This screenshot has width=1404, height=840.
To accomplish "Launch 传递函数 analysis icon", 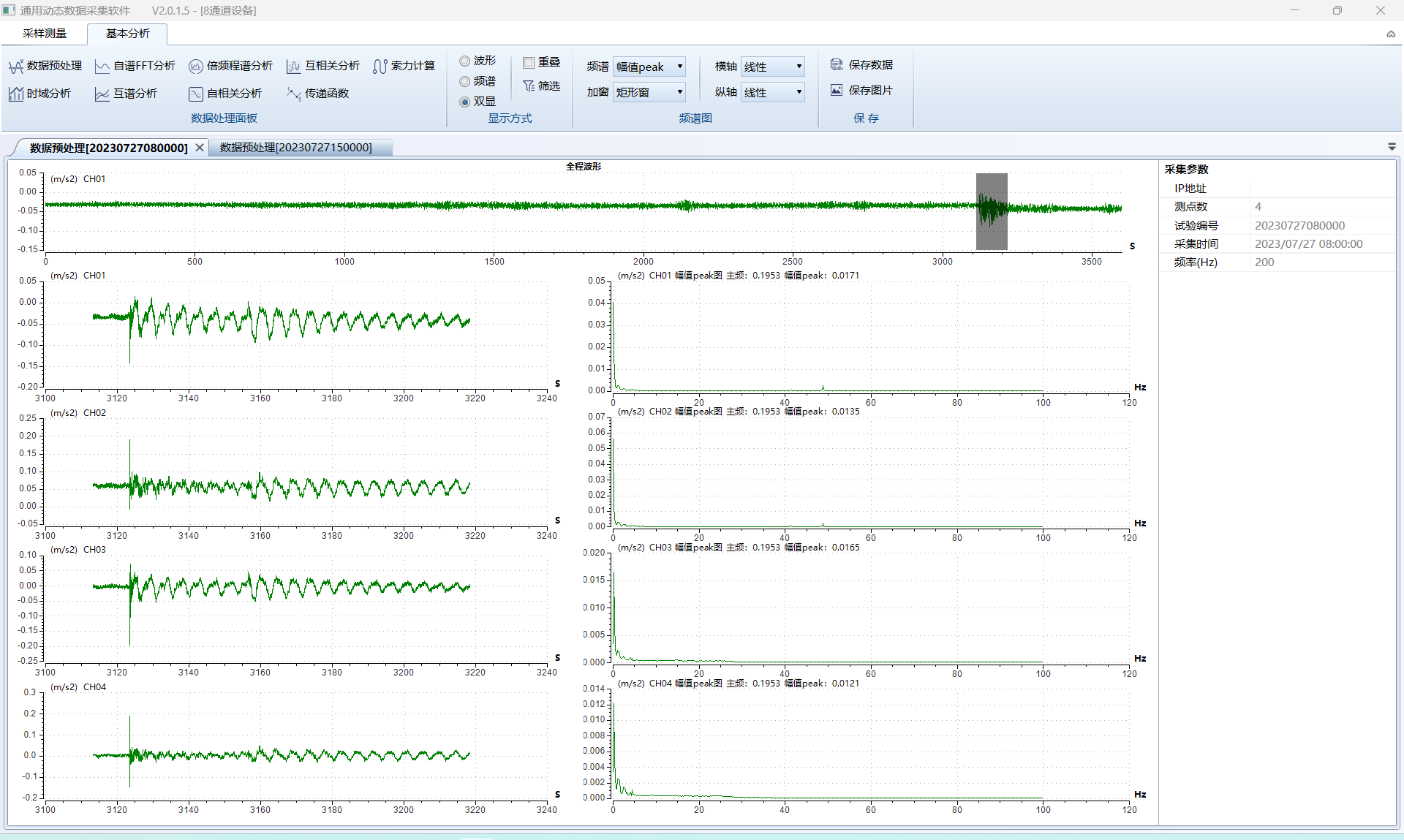I will pos(293,94).
